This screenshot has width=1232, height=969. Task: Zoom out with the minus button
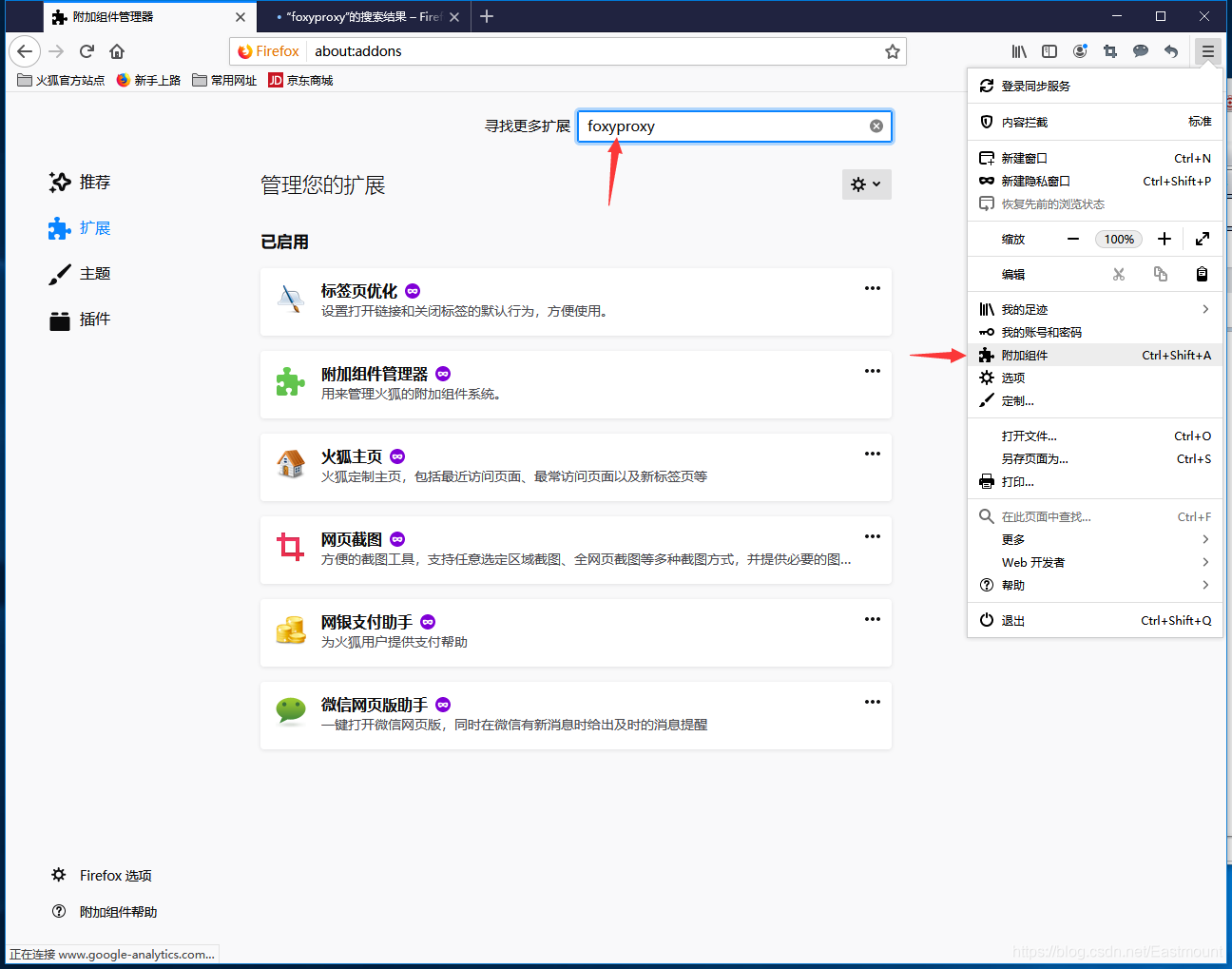point(1073,239)
